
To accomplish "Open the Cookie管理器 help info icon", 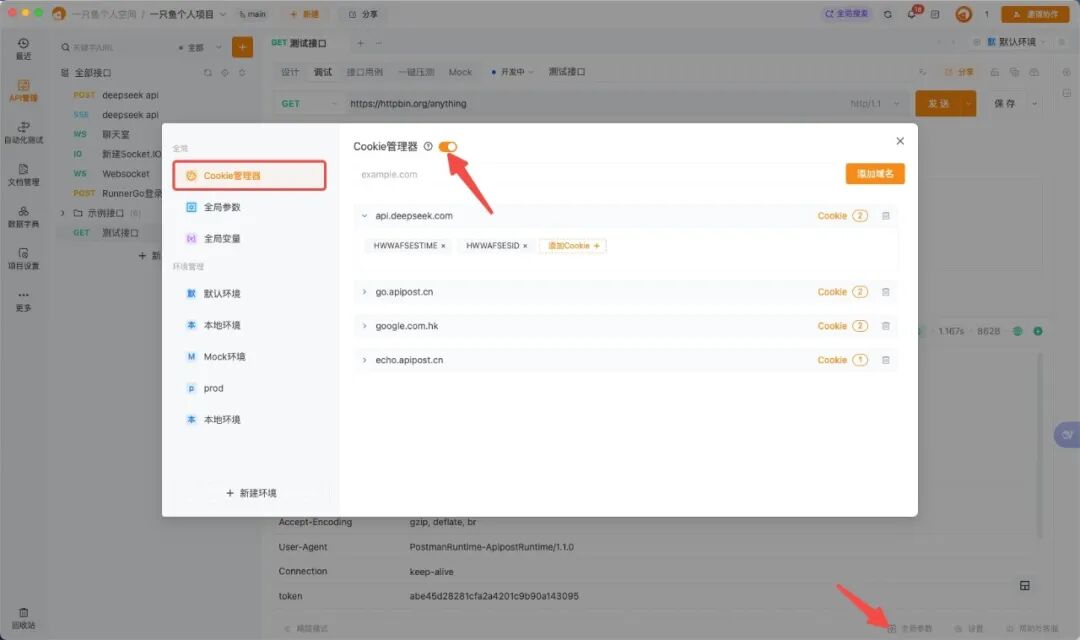I will pos(428,147).
